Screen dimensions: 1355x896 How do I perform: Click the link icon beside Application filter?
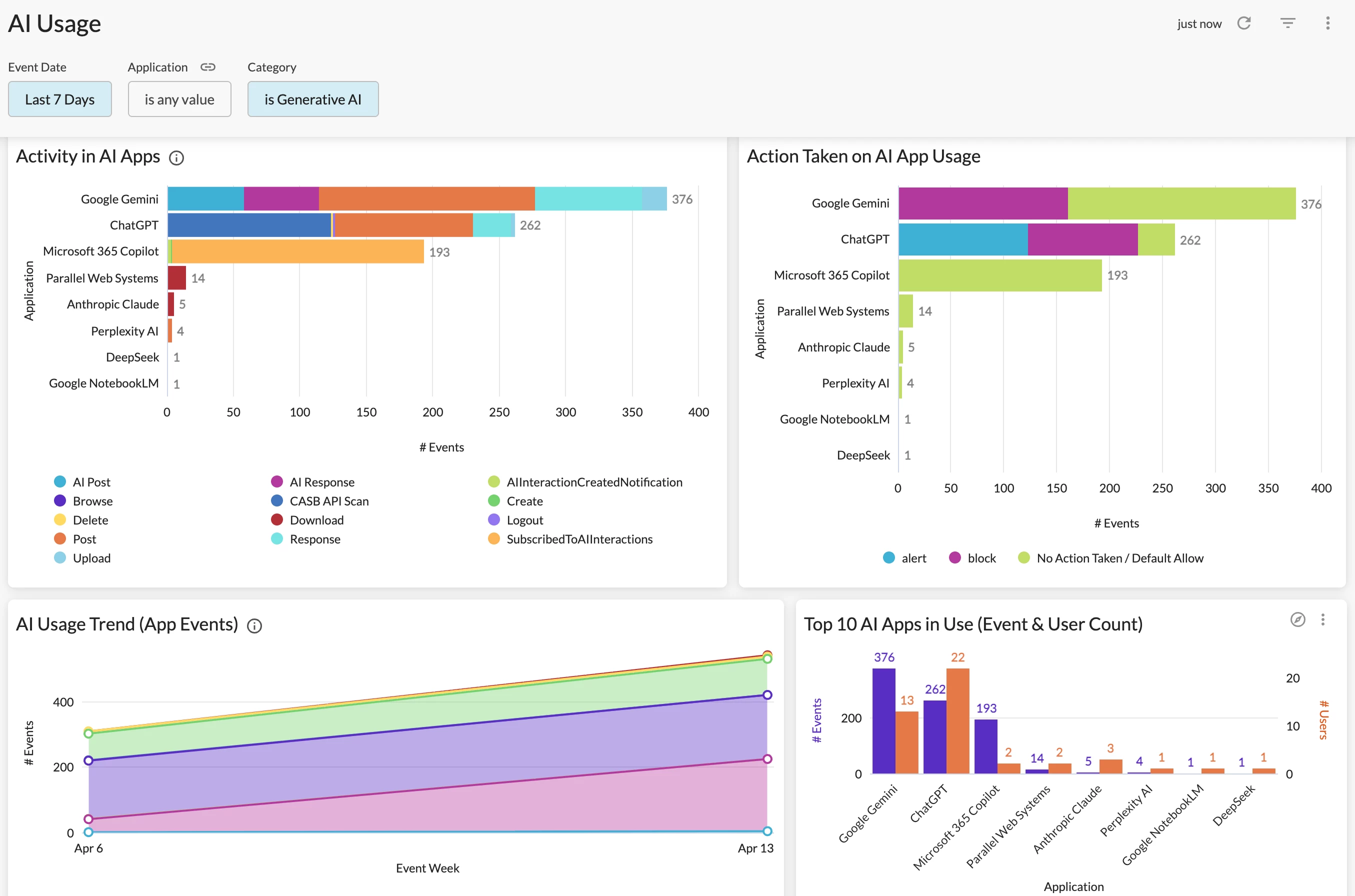pos(208,67)
